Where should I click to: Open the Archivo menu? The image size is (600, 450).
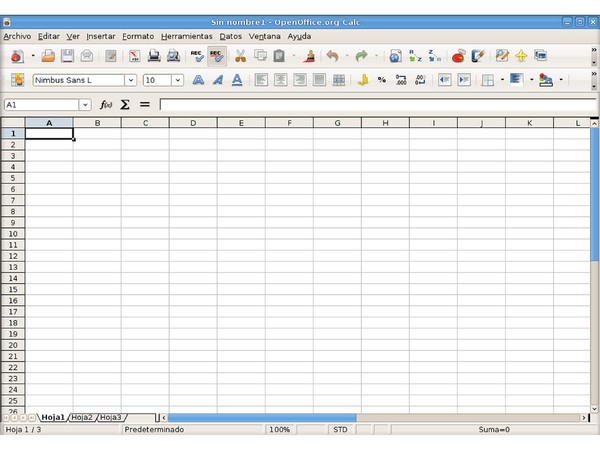(x=17, y=36)
